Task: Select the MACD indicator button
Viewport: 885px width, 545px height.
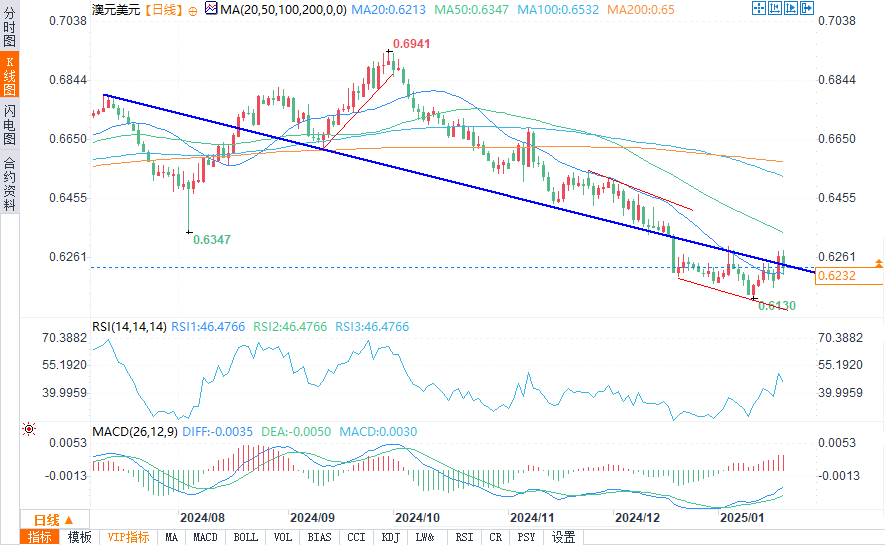Action: 205,537
